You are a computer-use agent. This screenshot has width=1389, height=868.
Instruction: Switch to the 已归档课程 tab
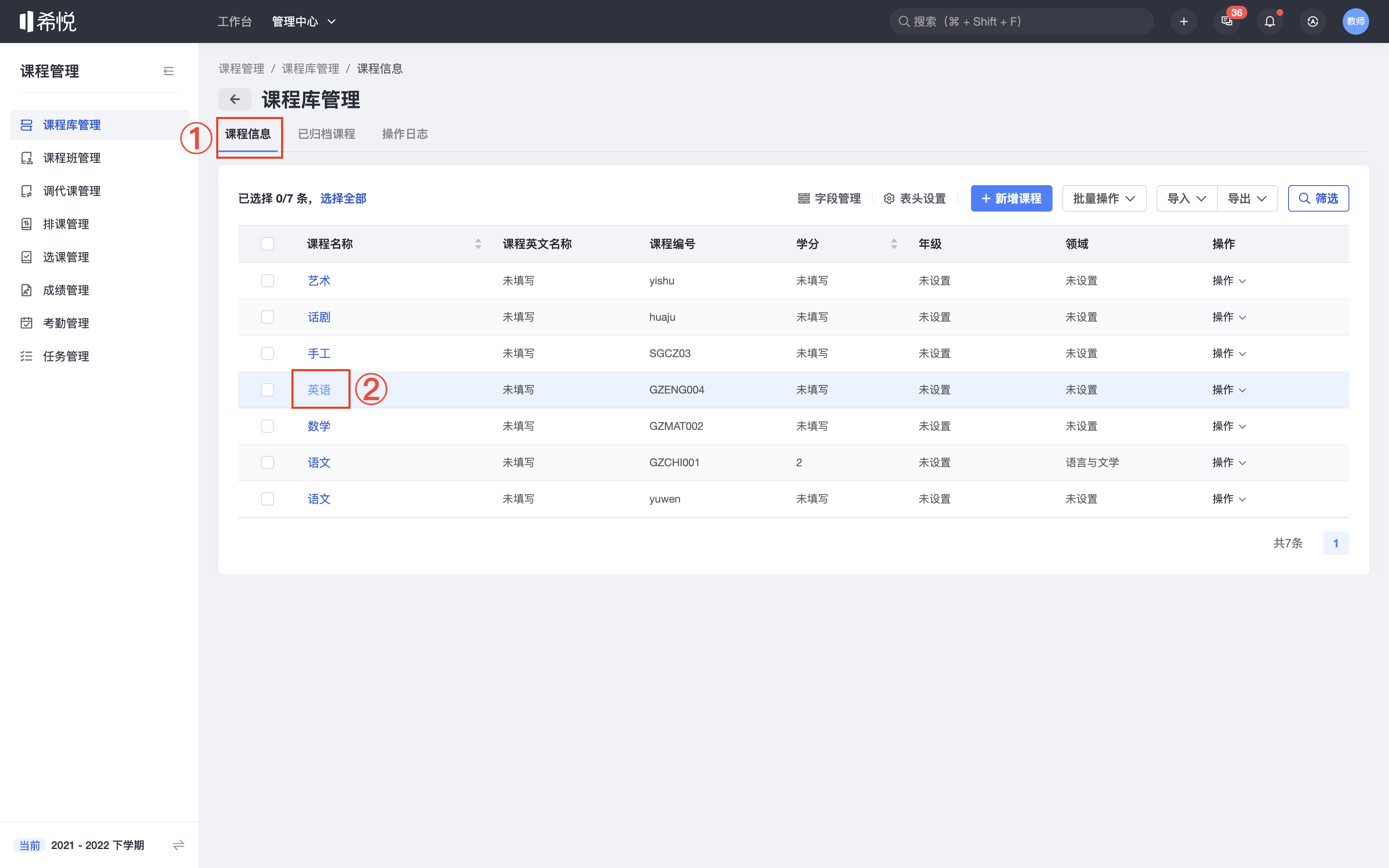point(327,134)
